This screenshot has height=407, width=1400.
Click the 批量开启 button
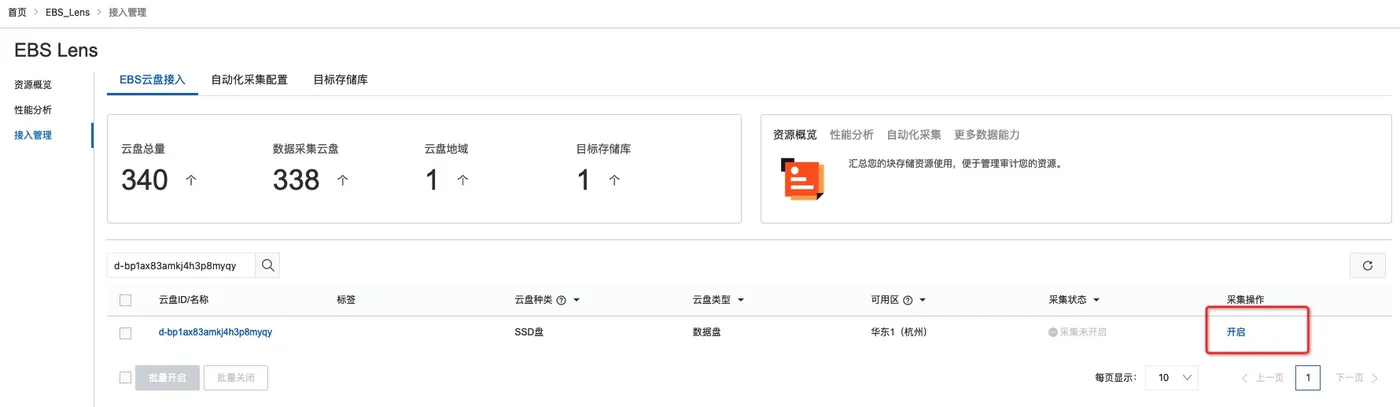[166, 378]
